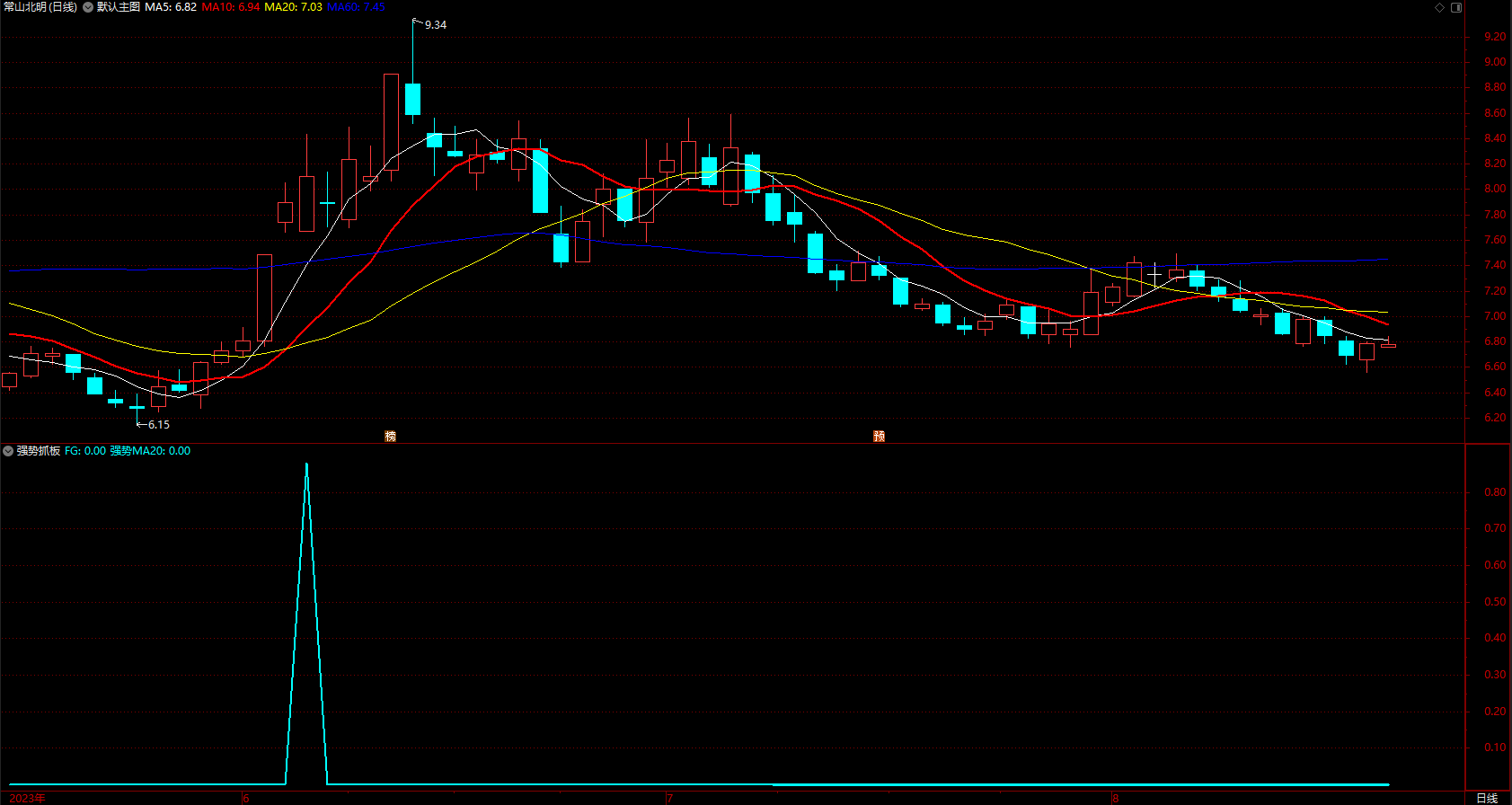
Task: Click the 8.00 price axis label
Action: click(x=1495, y=189)
